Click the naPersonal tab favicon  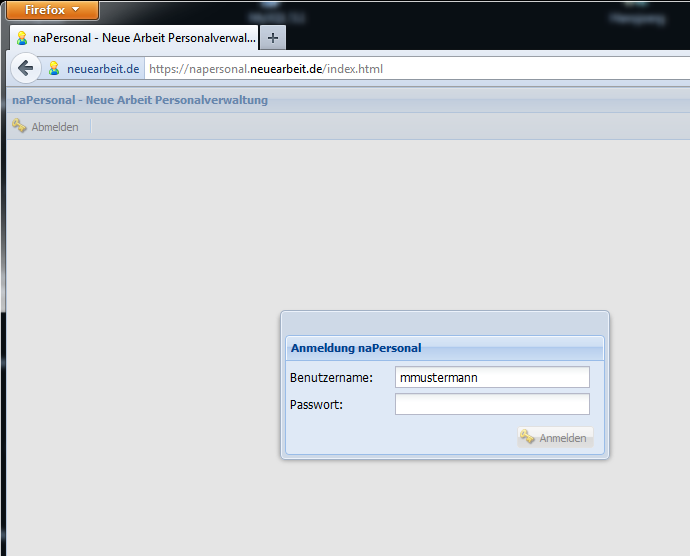tap(21, 38)
